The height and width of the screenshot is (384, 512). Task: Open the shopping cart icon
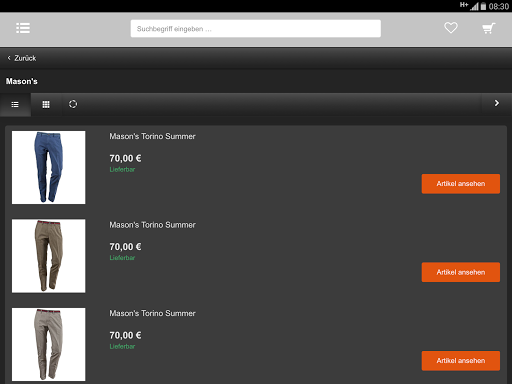pyautogui.click(x=489, y=28)
